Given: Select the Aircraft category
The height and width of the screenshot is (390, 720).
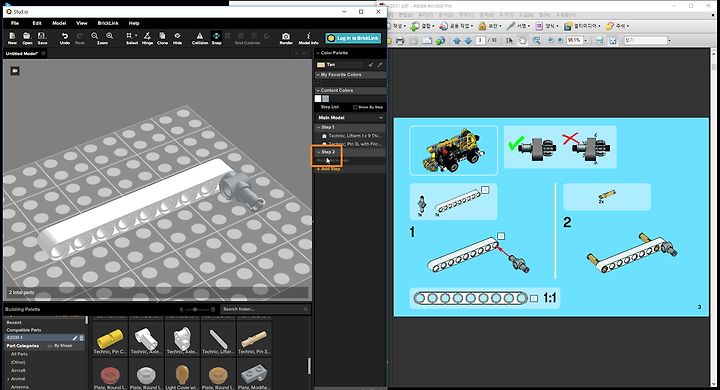Looking at the screenshot, I should coord(18,371).
